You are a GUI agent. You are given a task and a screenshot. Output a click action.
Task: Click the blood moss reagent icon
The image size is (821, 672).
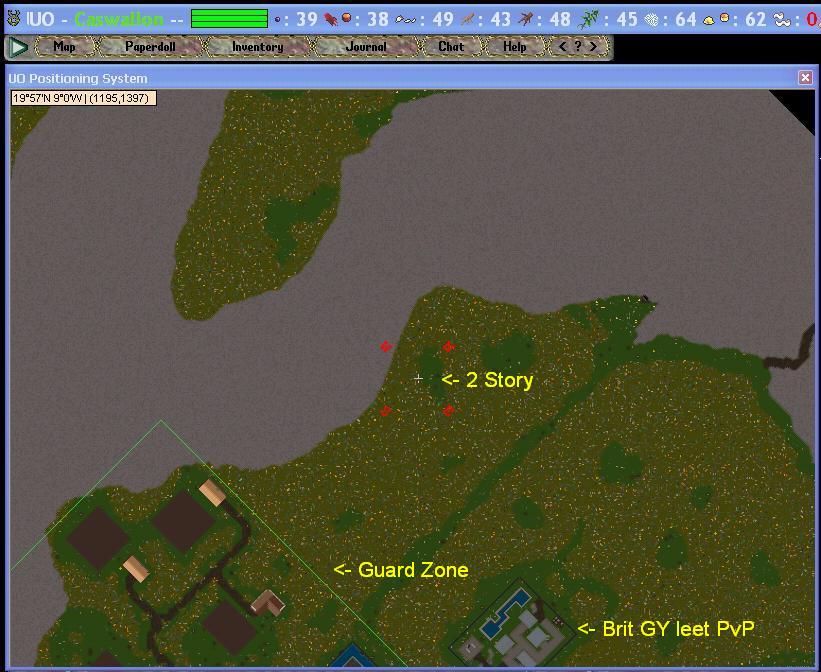(x=331, y=19)
